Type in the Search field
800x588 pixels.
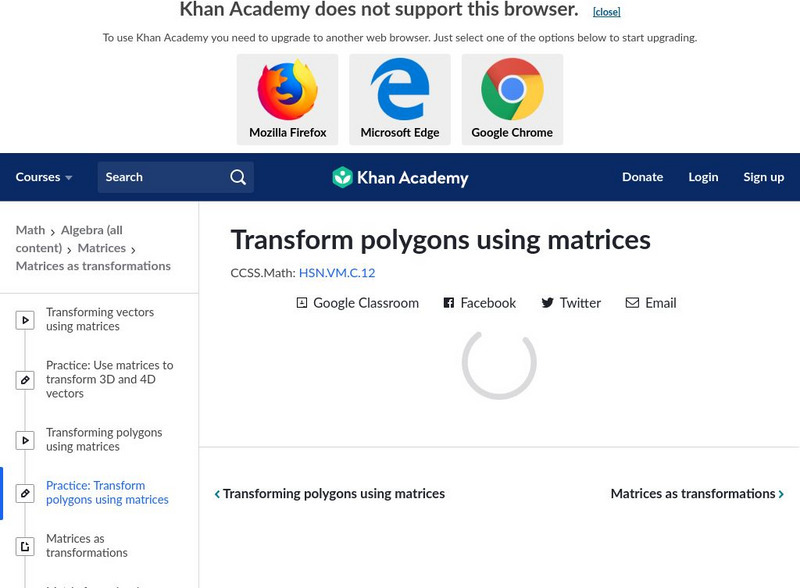[x=160, y=177]
